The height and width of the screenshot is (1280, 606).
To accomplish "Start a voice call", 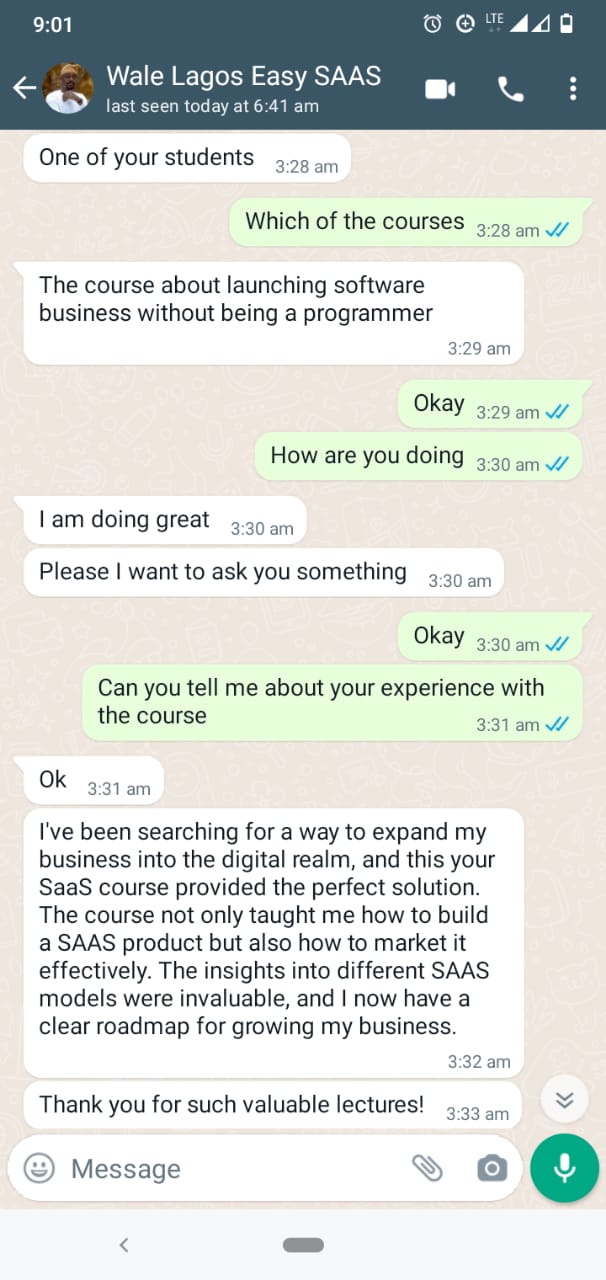I will point(511,88).
